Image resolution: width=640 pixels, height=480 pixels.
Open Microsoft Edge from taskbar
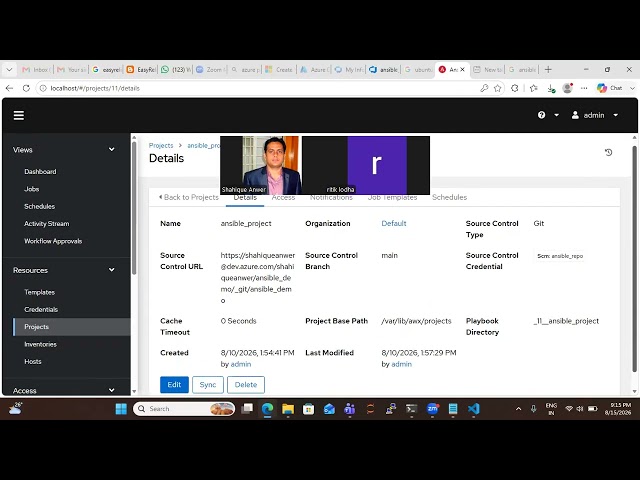tap(267, 409)
